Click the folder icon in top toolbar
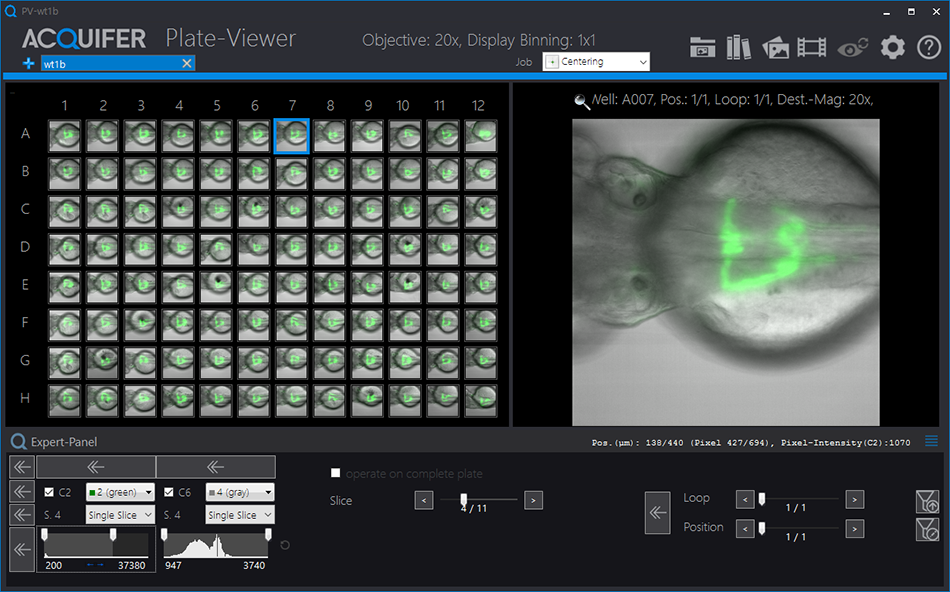The image size is (950, 592). (x=703, y=47)
